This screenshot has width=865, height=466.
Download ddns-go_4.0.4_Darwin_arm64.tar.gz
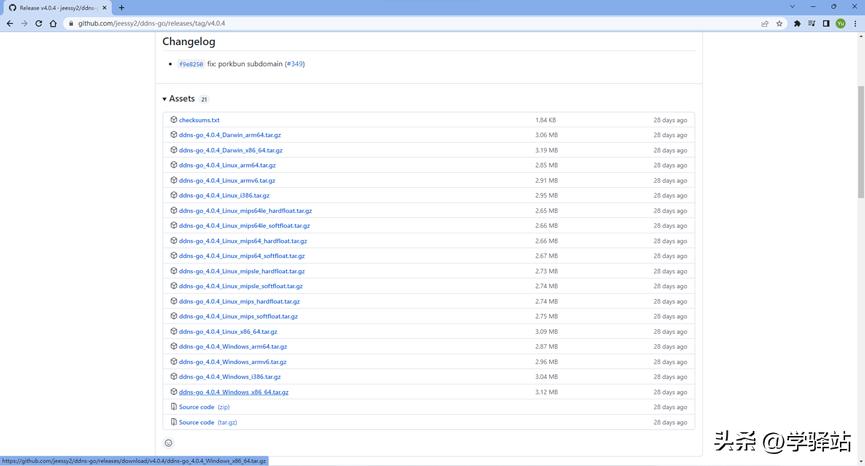click(x=230, y=135)
